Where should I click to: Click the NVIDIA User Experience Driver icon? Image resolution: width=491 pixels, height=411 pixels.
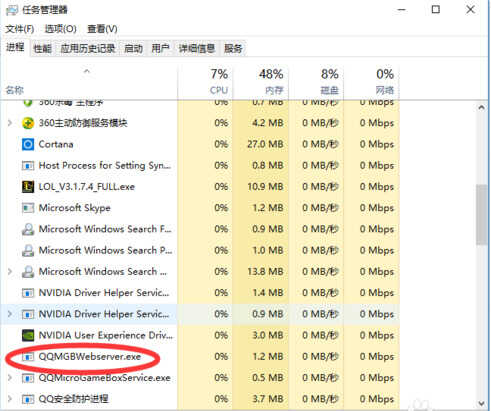tap(28, 335)
